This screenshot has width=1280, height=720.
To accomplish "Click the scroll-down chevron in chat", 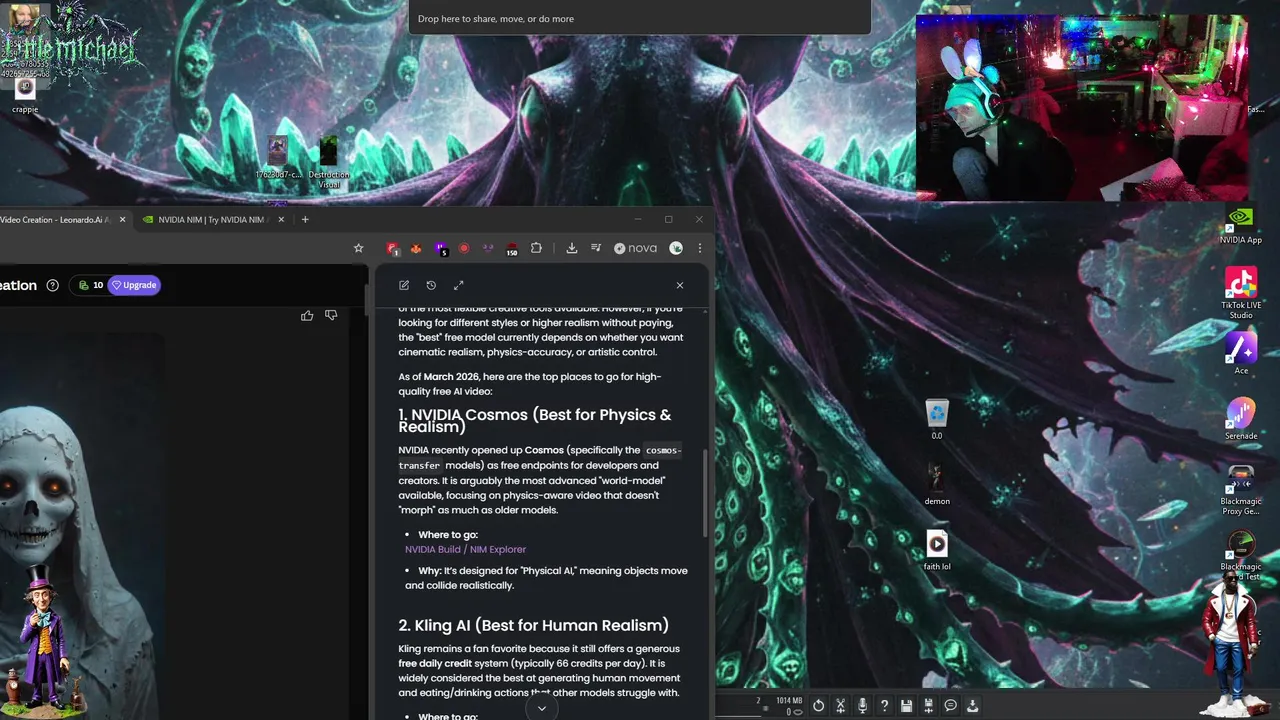I will [x=542, y=708].
